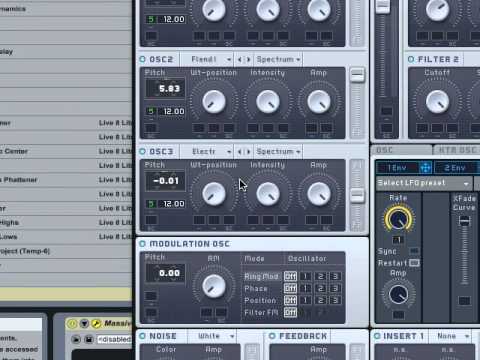
Task: Toggle the Filter 2 power button
Action: [411, 59]
